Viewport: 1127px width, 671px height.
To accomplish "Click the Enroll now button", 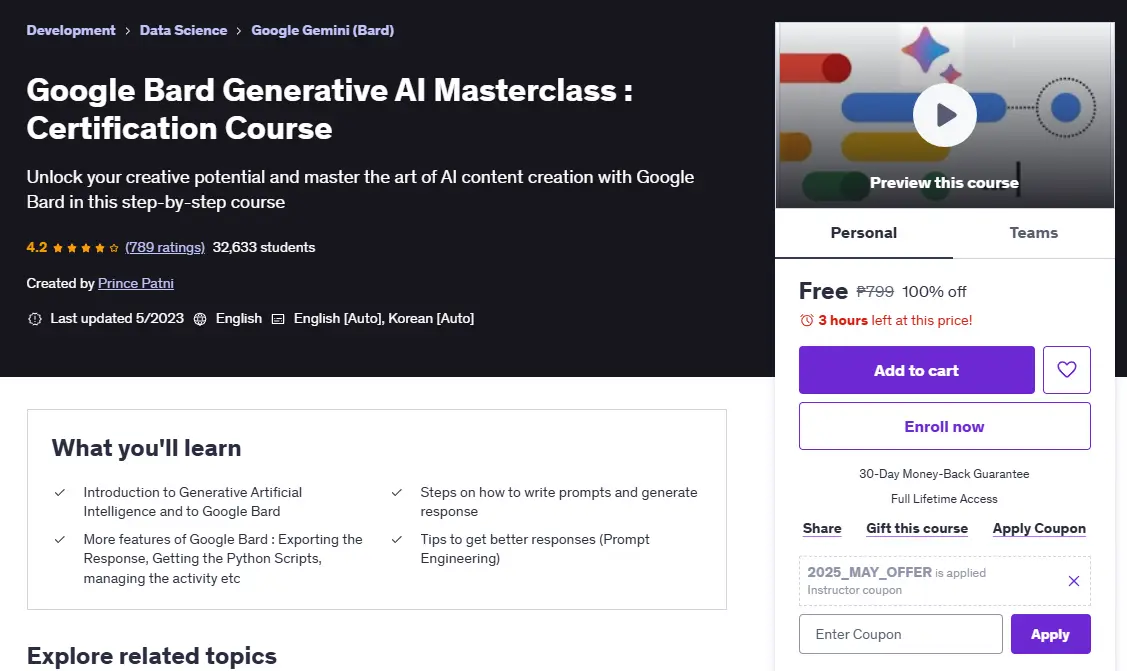I will click(x=944, y=426).
